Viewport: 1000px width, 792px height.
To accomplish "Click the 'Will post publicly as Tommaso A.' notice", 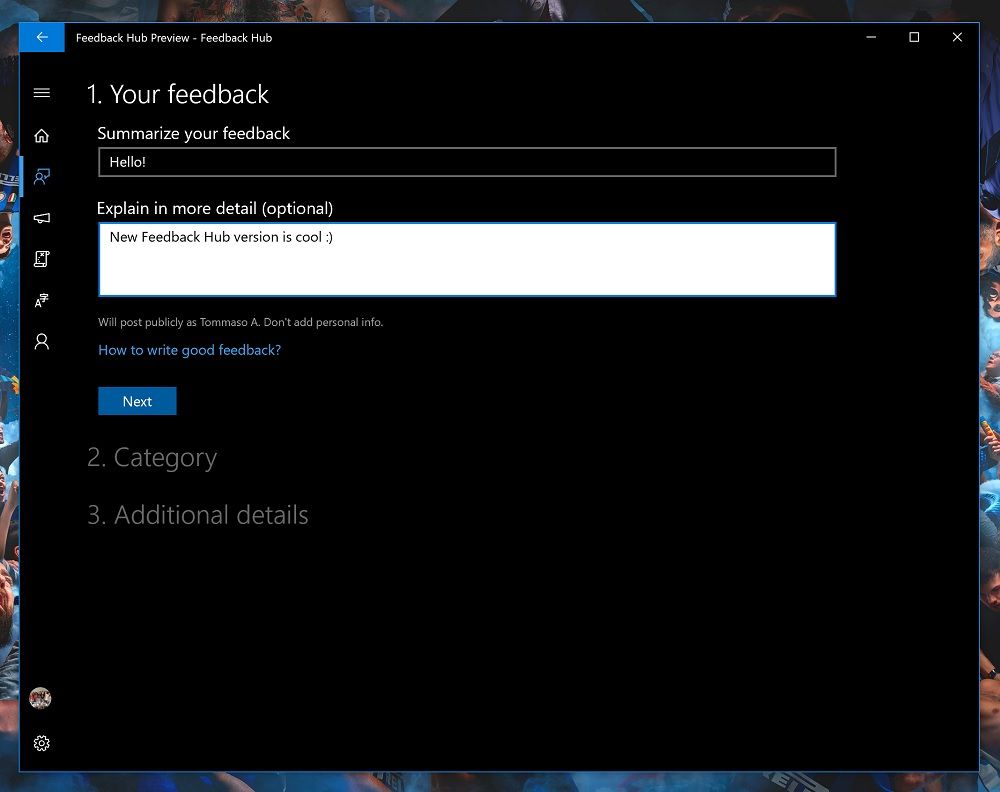I will [240, 322].
